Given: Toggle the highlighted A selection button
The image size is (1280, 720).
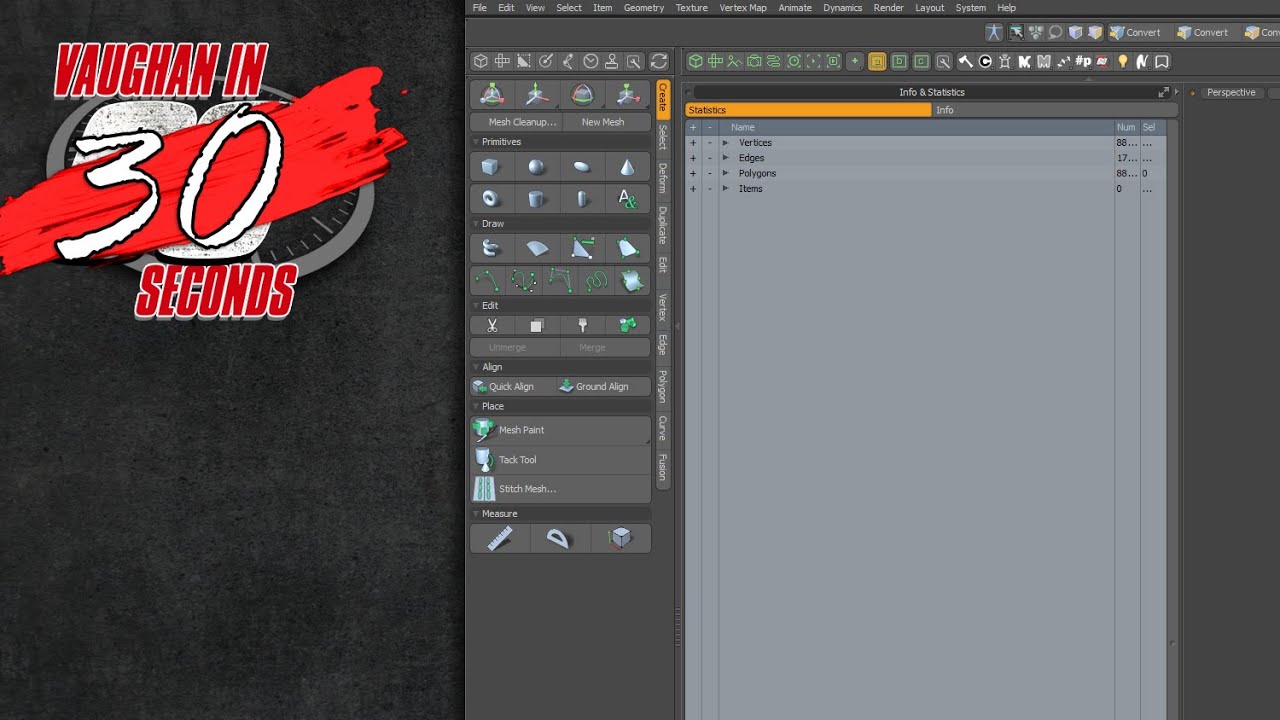Looking at the screenshot, I should pos(877,62).
